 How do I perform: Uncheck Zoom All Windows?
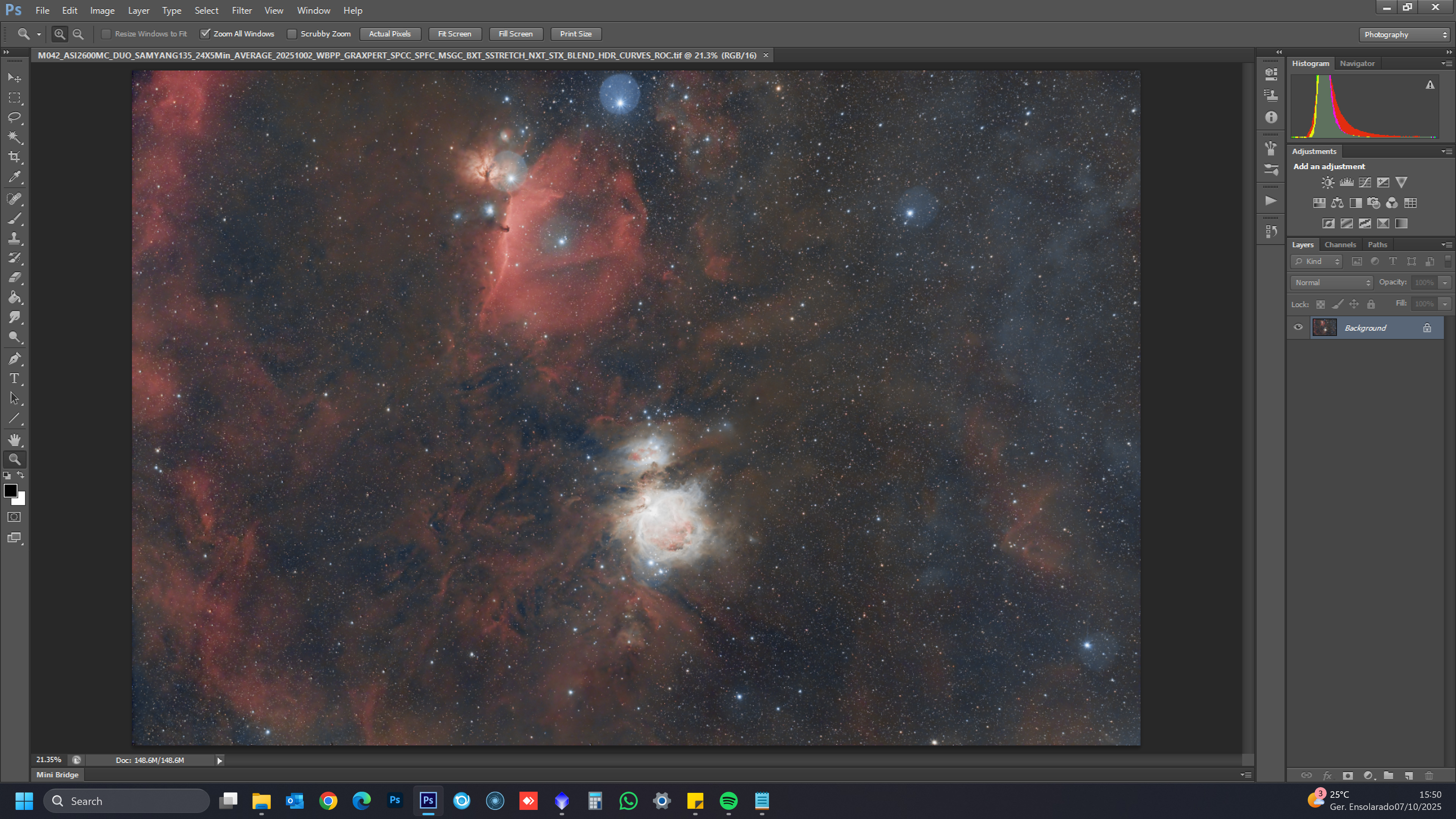(205, 34)
